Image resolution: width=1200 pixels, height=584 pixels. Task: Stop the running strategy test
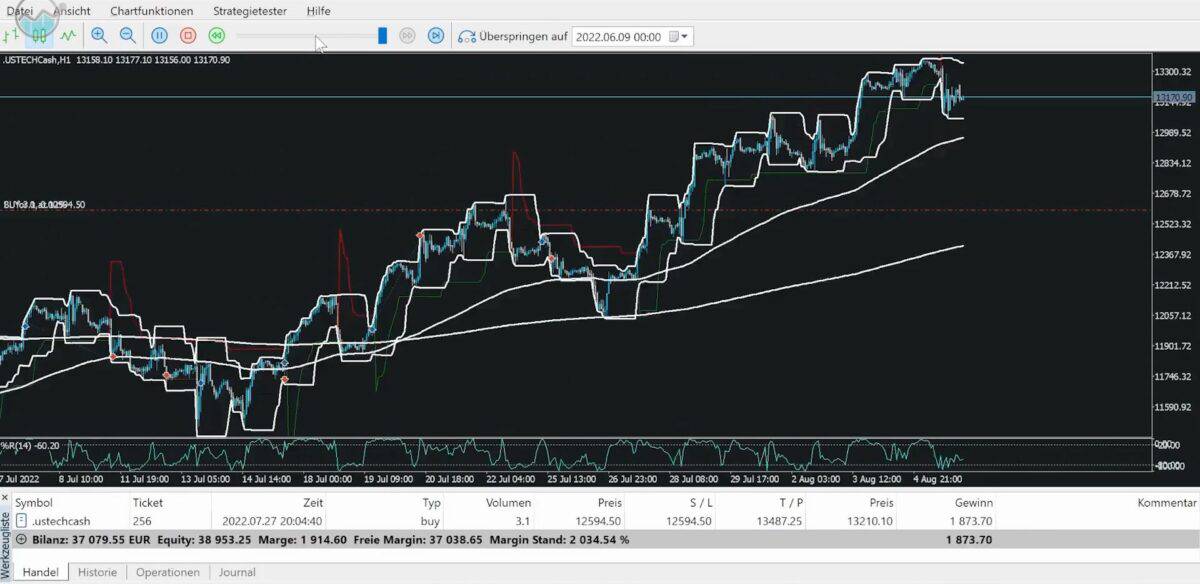187,35
